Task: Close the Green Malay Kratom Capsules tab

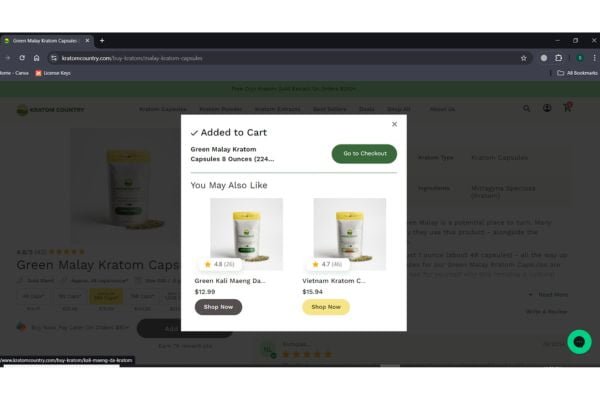Action: coord(87,40)
